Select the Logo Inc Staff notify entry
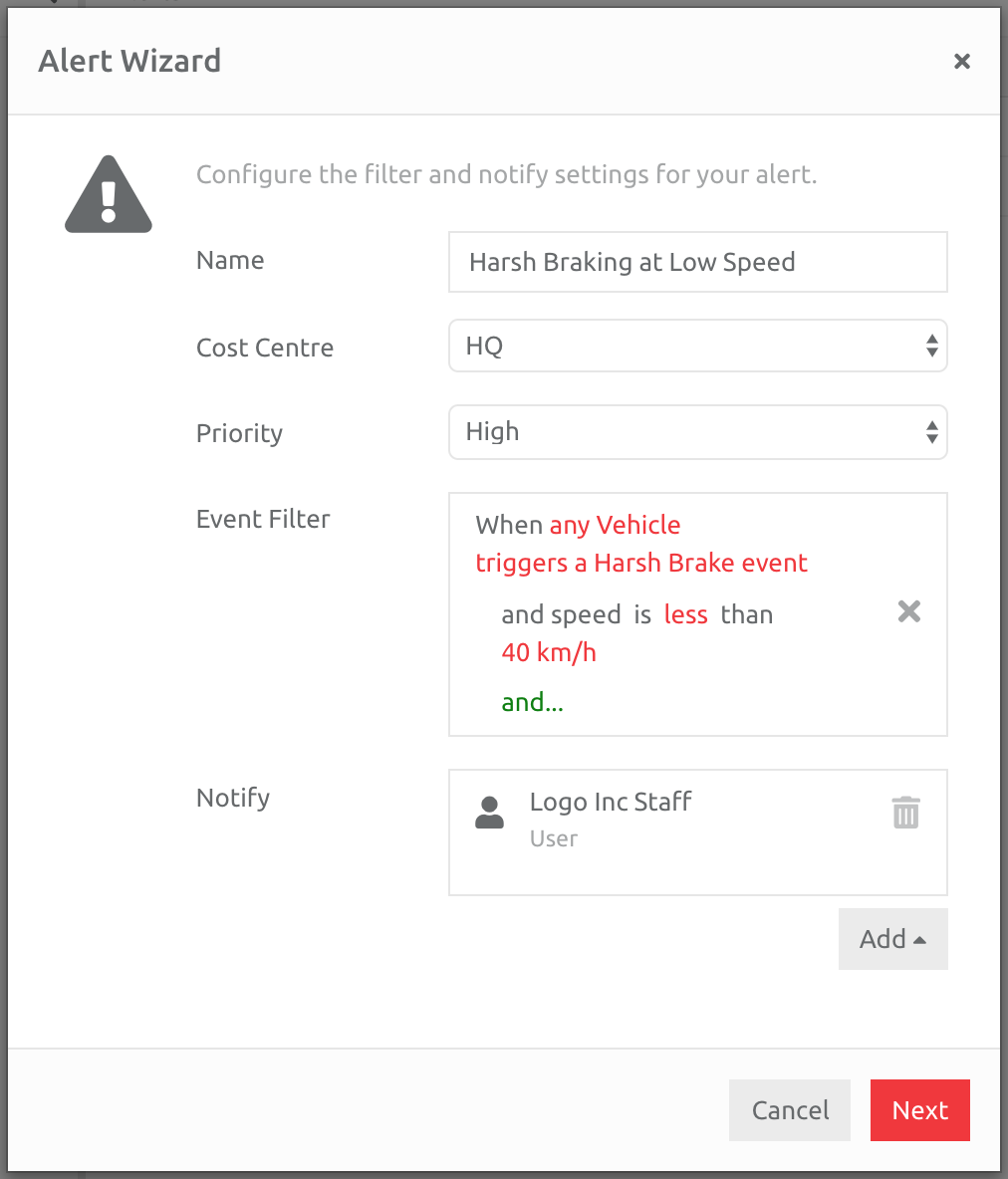1008x1179 pixels. click(x=611, y=802)
